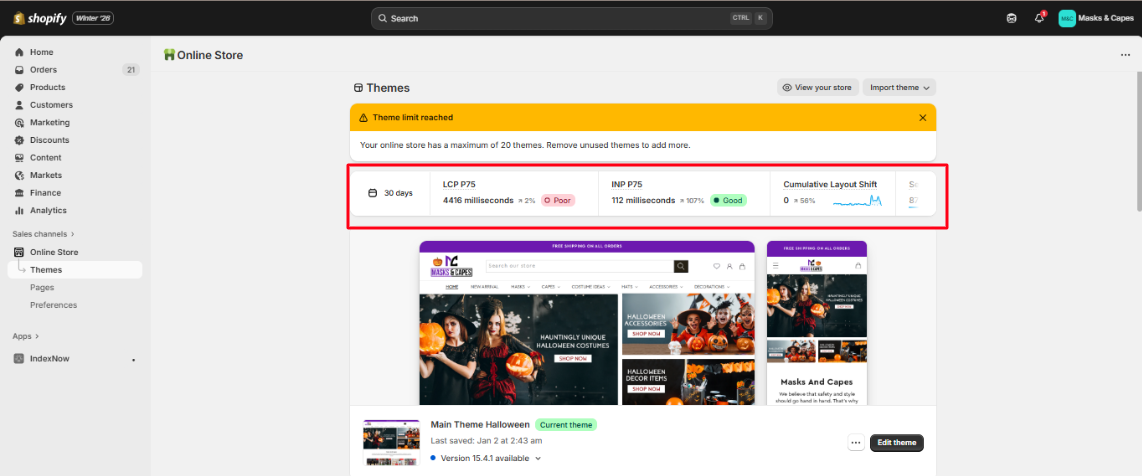Expand the Sales channels heading
The image size is (1142, 476).
pyautogui.click(x=44, y=234)
